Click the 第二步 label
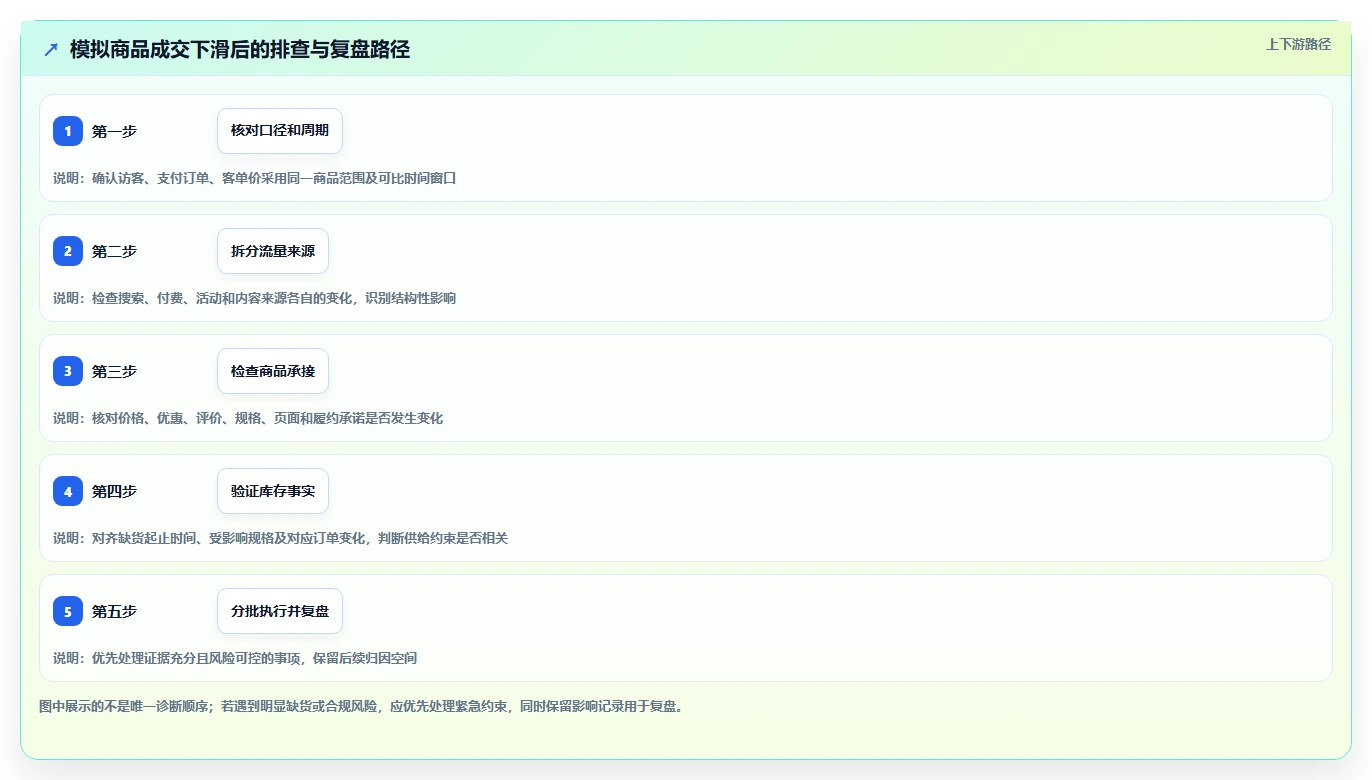The width and height of the screenshot is (1372, 780). click(x=114, y=251)
